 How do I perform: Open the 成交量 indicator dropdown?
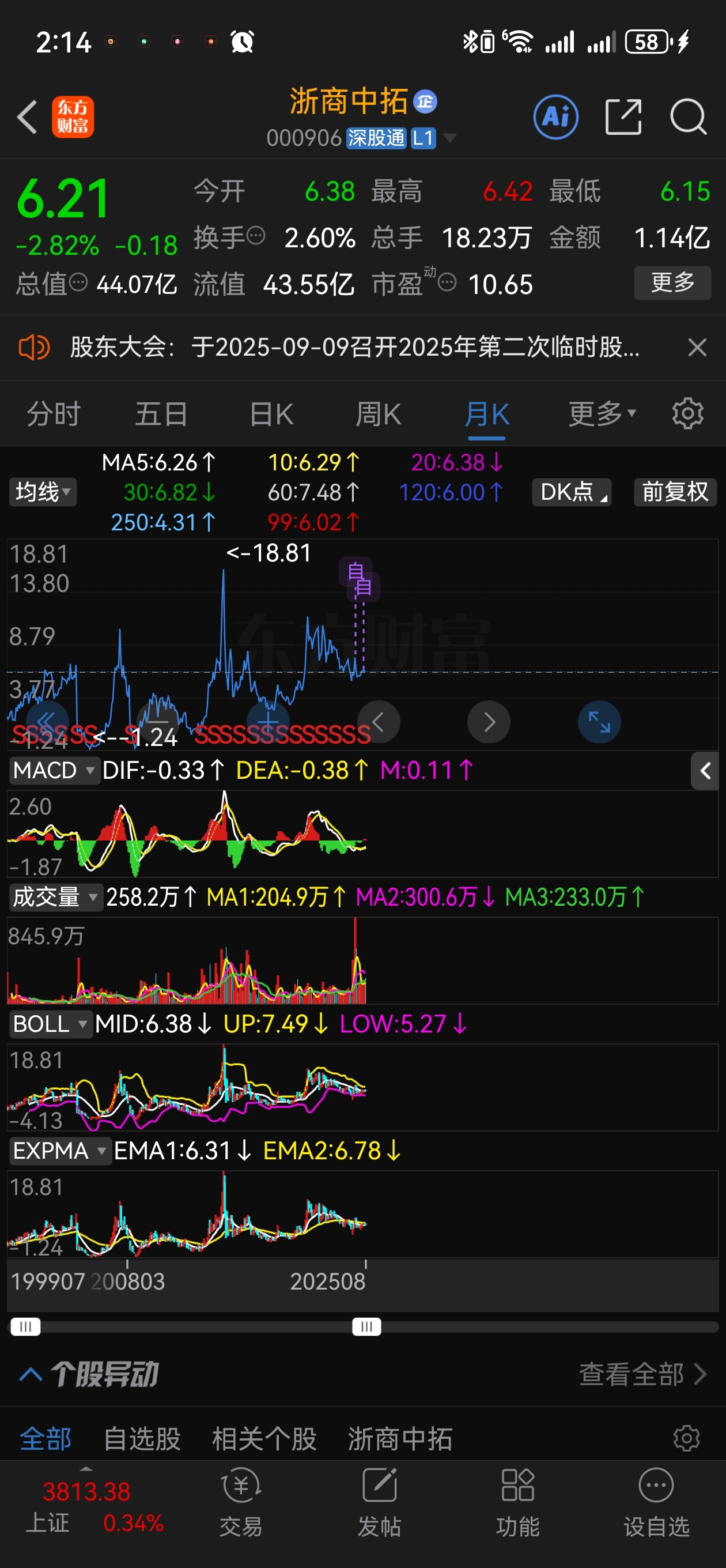[55, 897]
